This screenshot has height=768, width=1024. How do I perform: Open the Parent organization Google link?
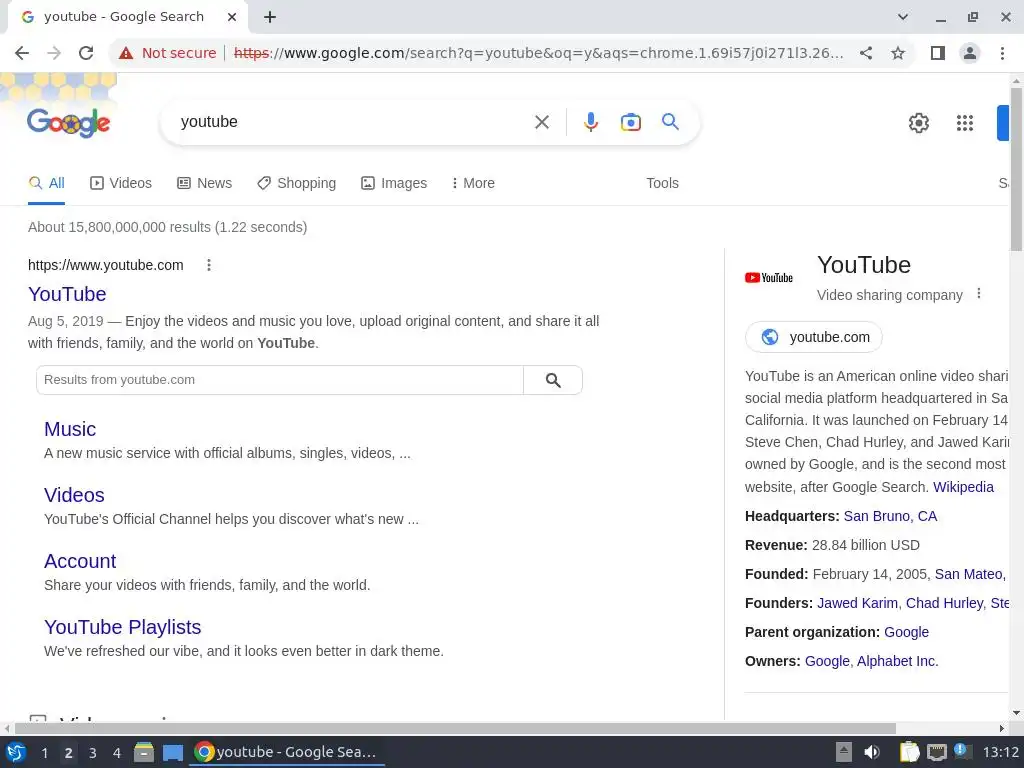pos(906,632)
